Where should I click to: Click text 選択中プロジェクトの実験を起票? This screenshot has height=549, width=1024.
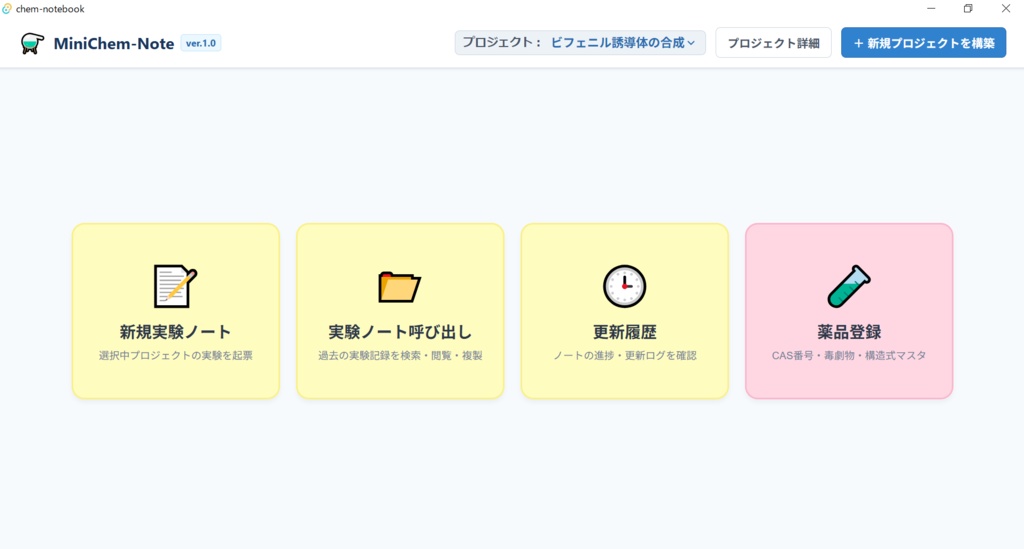coord(176,356)
